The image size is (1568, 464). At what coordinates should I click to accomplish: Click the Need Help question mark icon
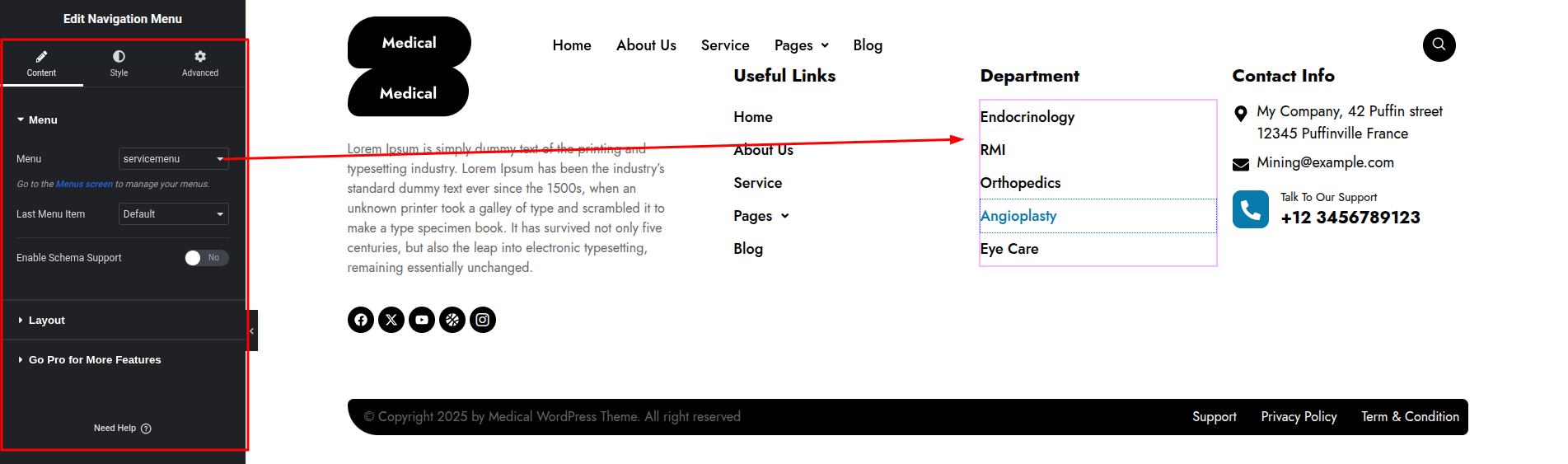point(146,429)
